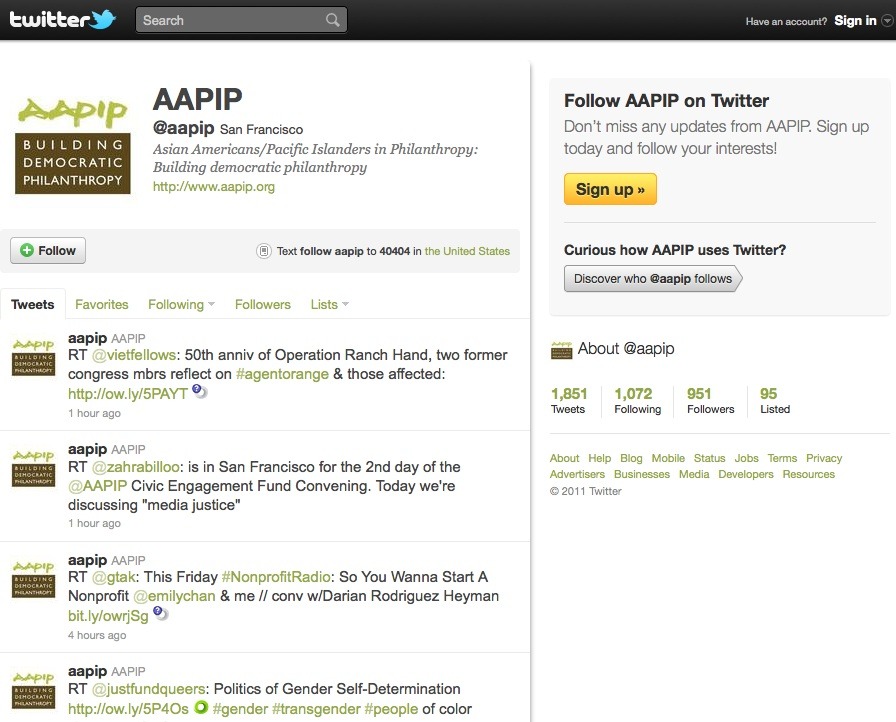The height and width of the screenshot is (722, 896).
Task: Click the Twitter bird logo
Action: [x=103, y=19]
